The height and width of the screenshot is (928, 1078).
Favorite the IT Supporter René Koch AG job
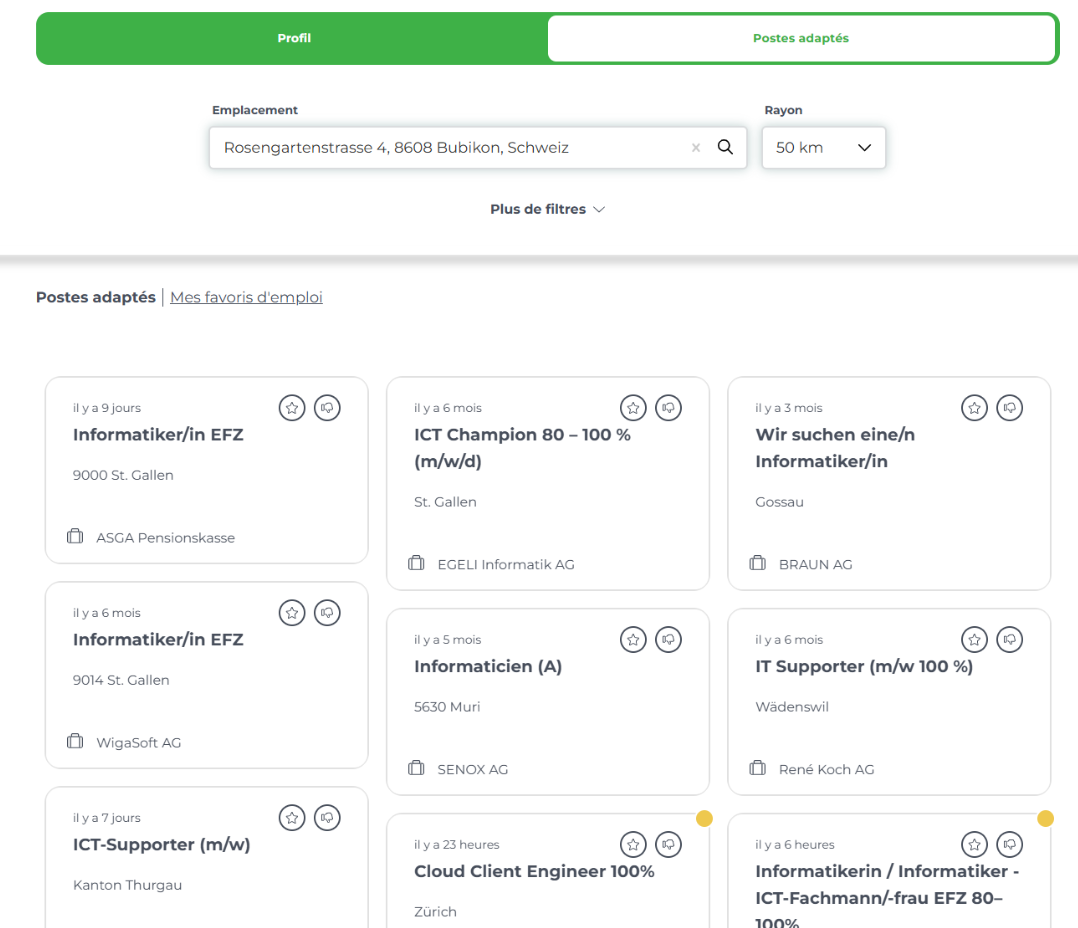tap(974, 640)
